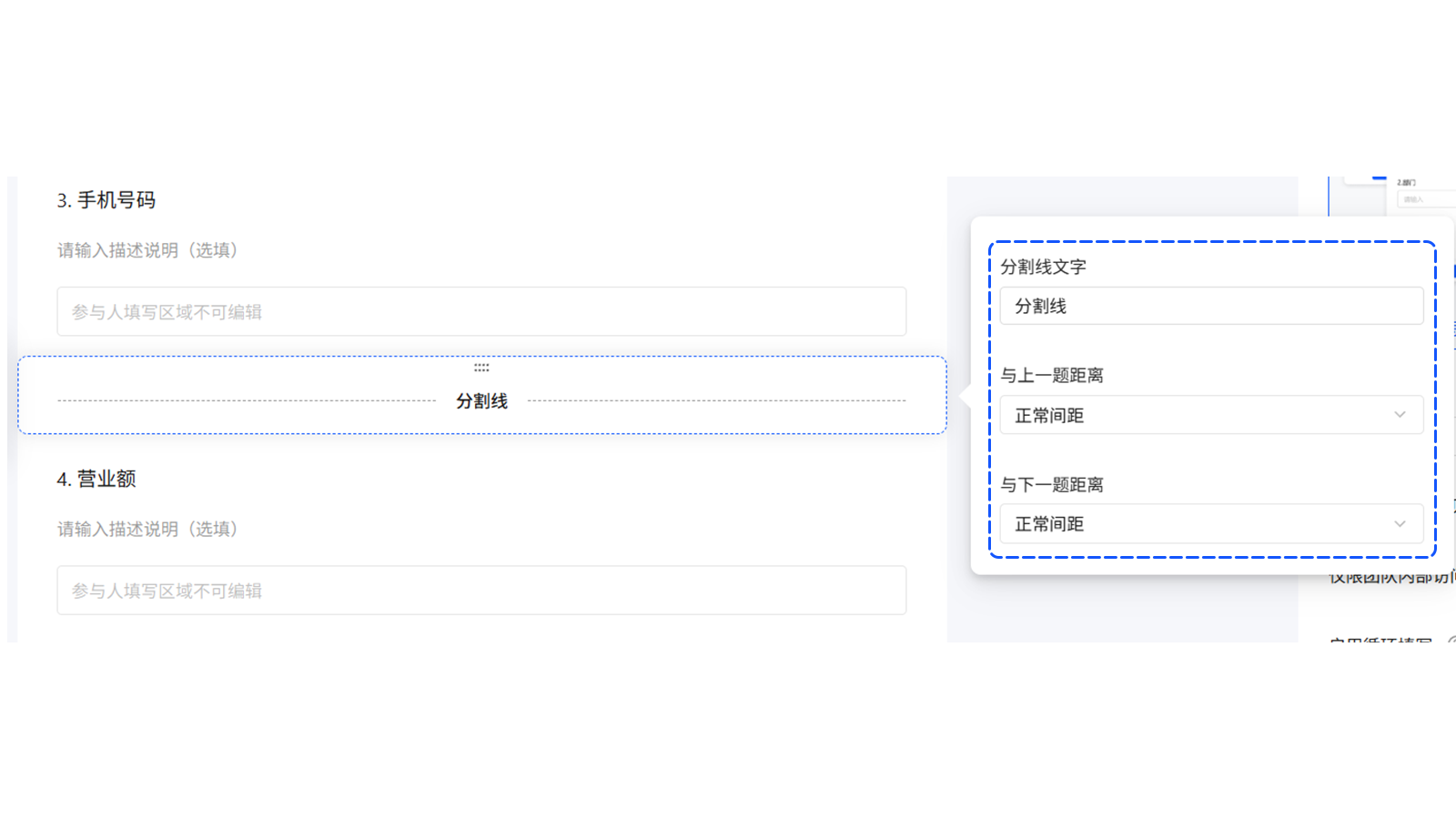Click the answer field under 手机号码
Image resolution: width=1456 pixels, height=819 pixels.
[x=481, y=312]
